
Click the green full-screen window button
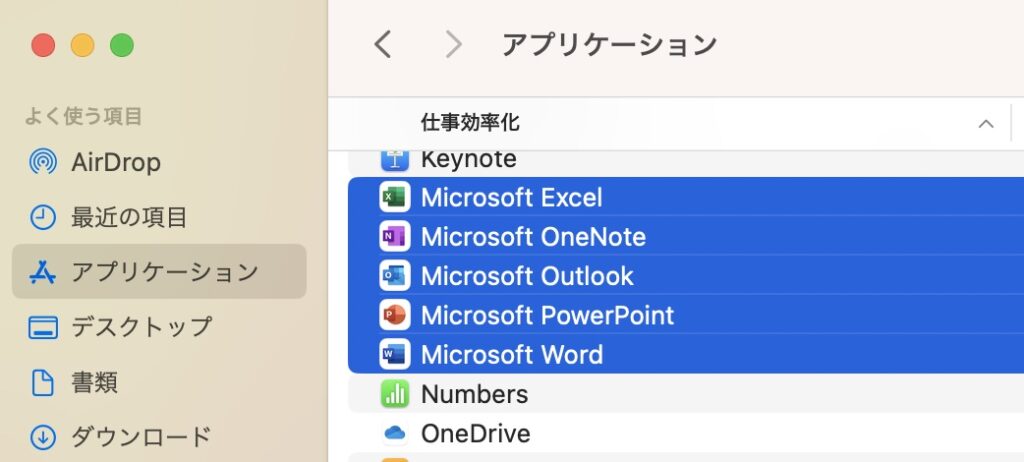click(x=121, y=45)
